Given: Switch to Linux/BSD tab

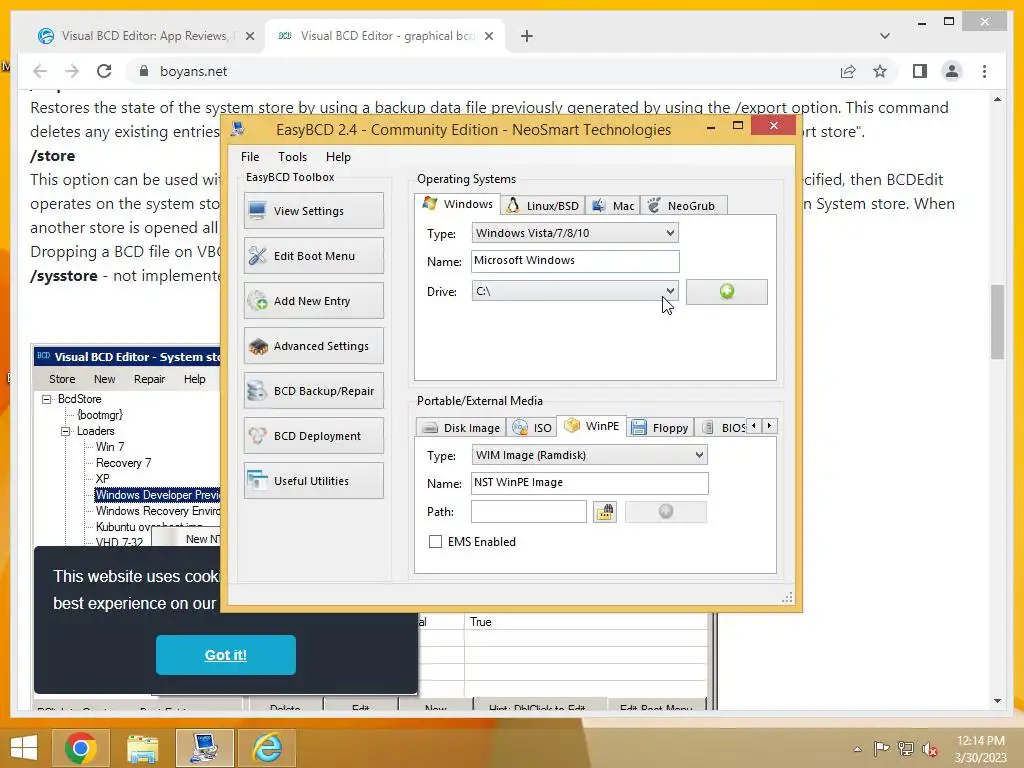Looking at the screenshot, I should pyautogui.click(x=543, y=206).
